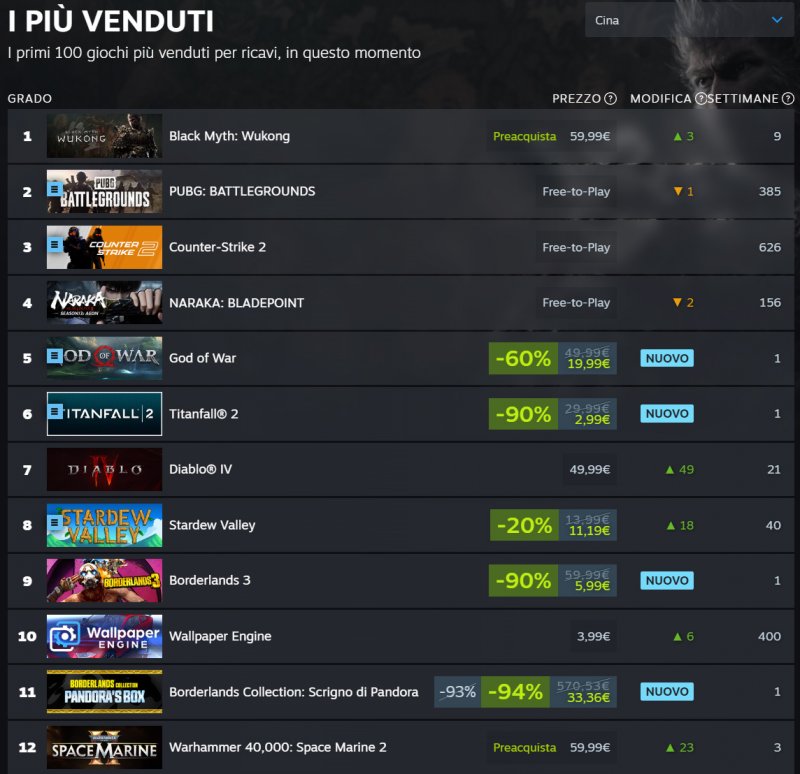
Task: Click list badge icon on Stardew Valley thumbnail
Action: point(54,522)
